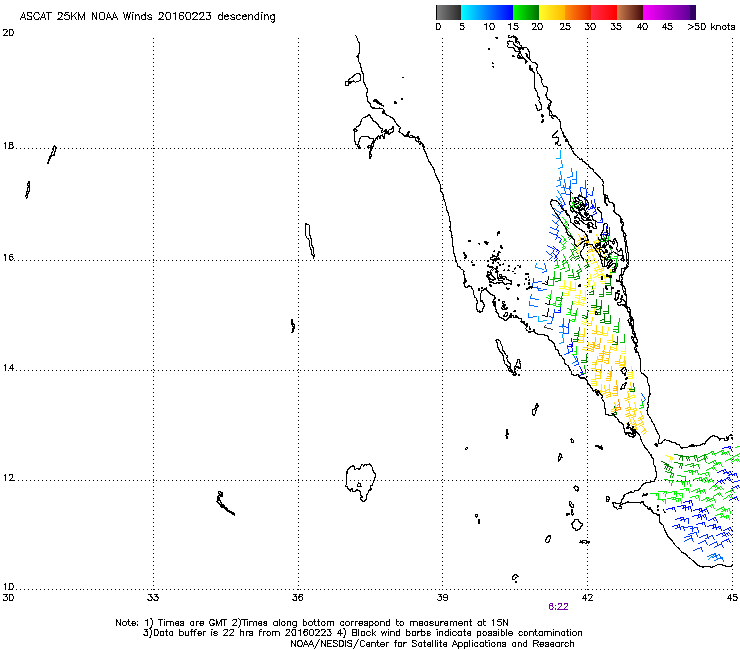Click the note line starting "Note: 1) Times are GMT"

click(x=312, y=623)
